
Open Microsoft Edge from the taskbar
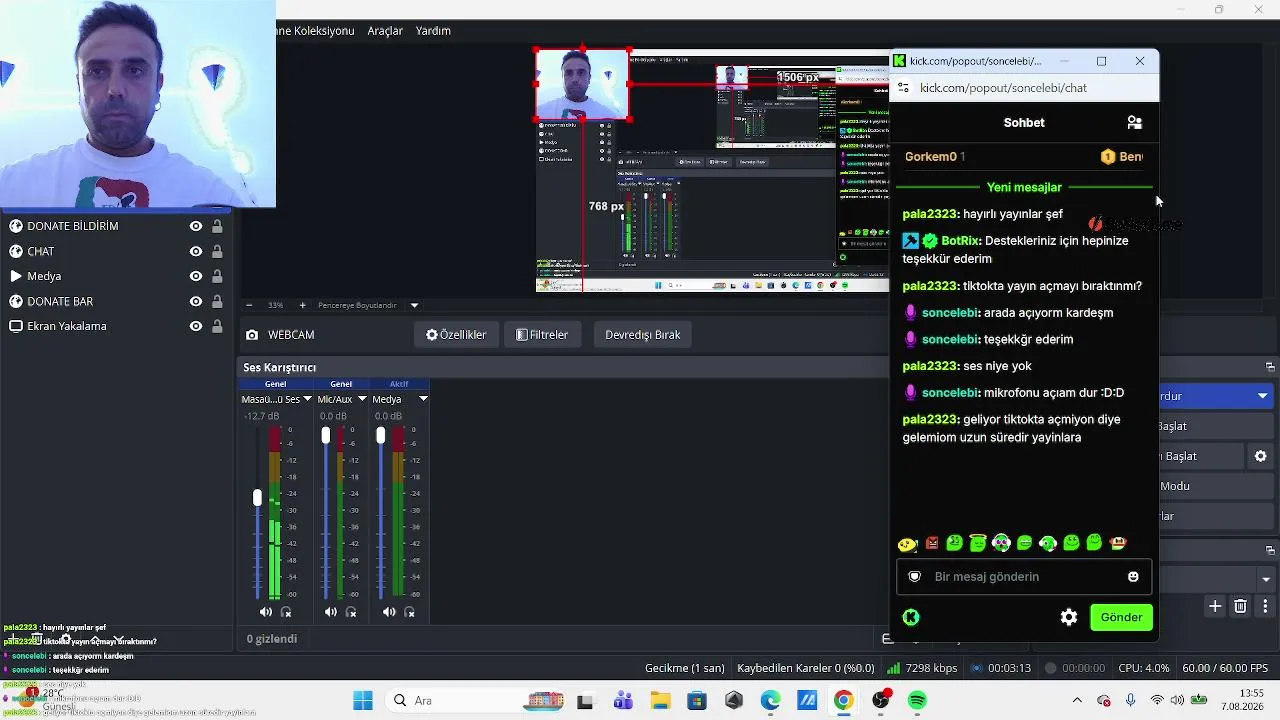click(770, 701)
